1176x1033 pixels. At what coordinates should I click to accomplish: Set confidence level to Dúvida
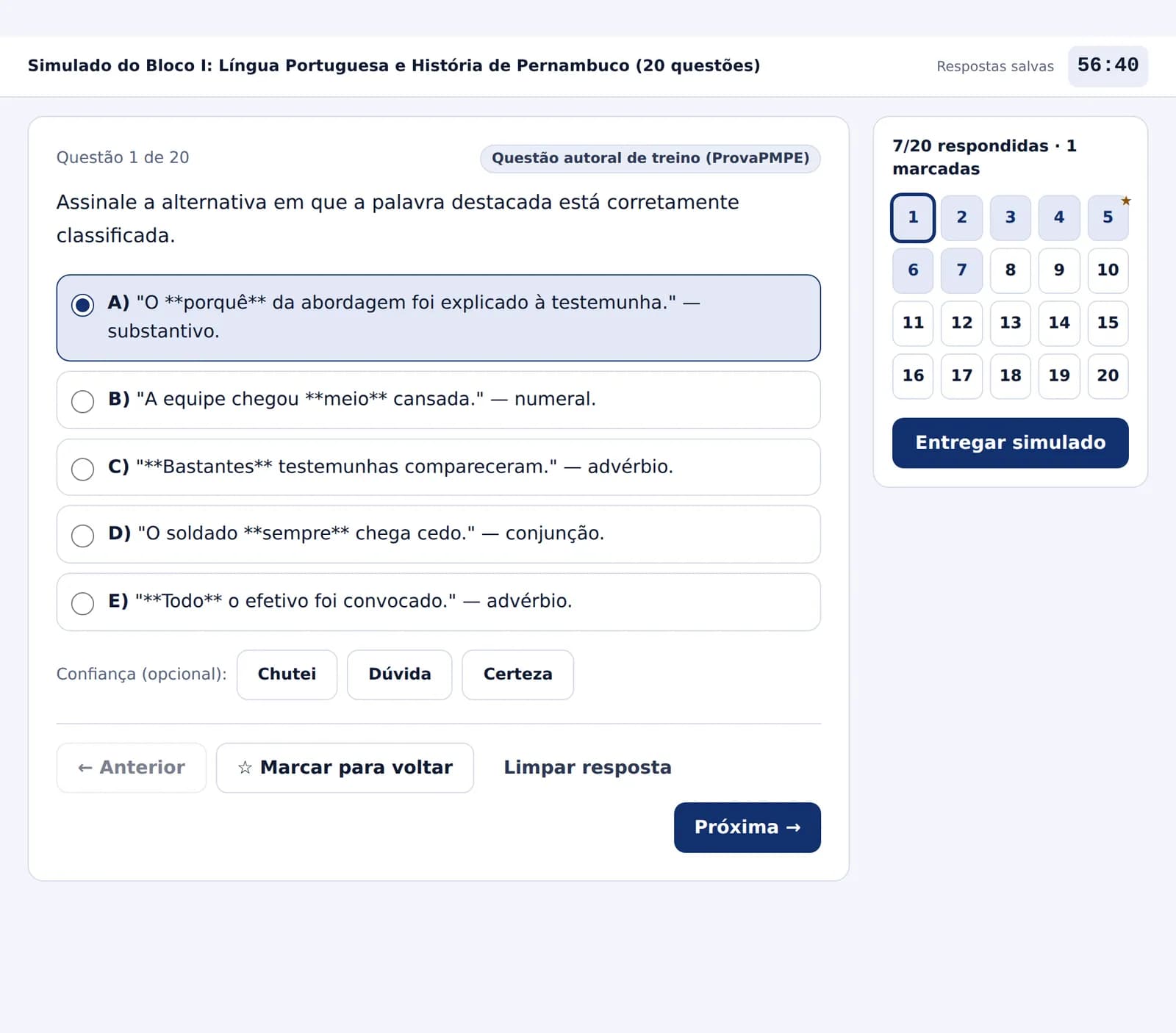[399, 674]
